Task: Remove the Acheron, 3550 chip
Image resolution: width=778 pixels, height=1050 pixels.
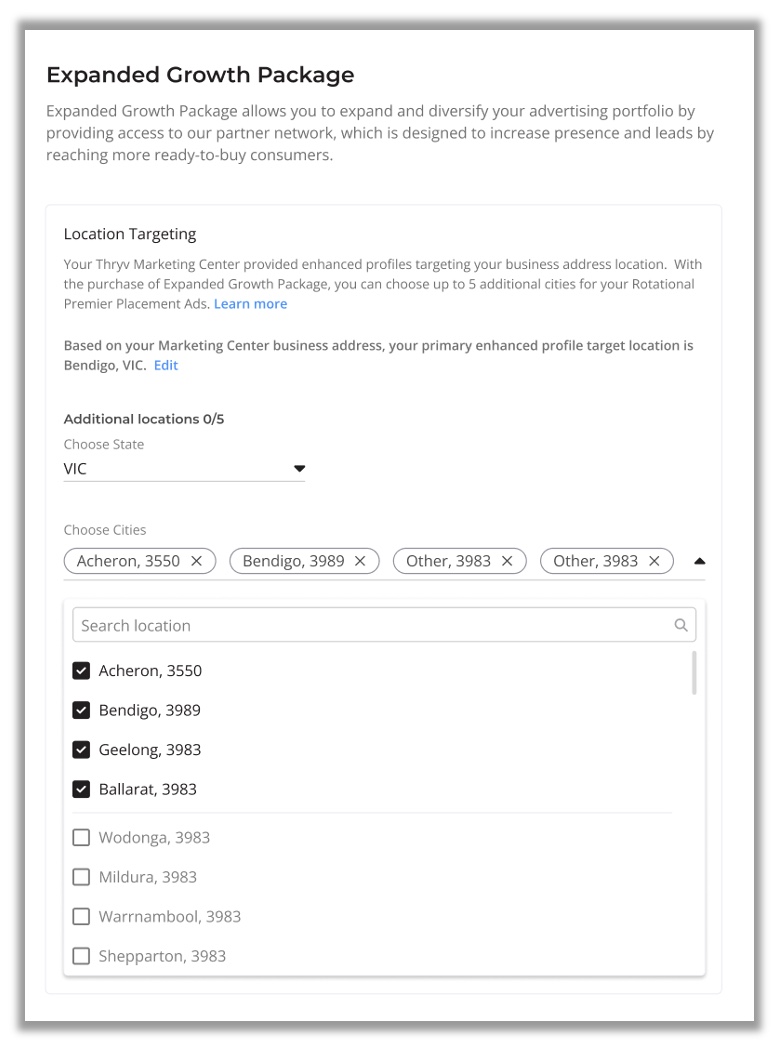Action: 197,561
